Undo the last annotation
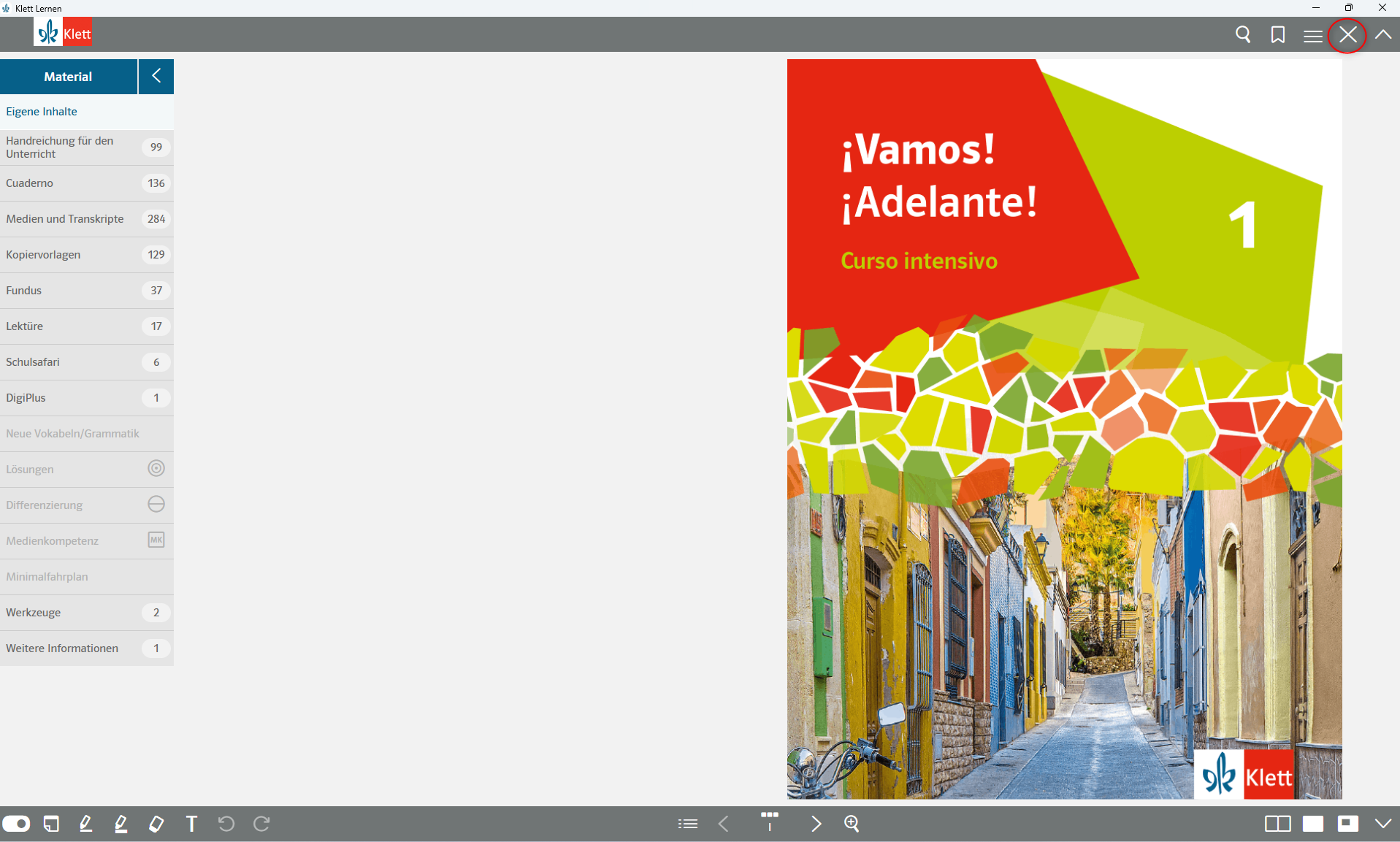The height and width of the screenshot is (842, 1400). coord(226,824)
